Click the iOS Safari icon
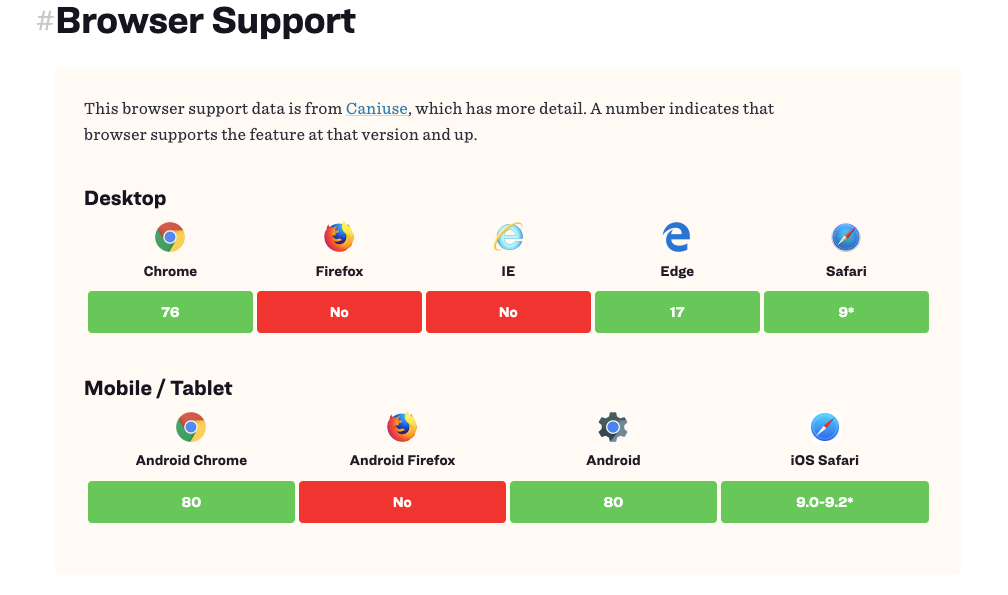Screen dimensions: 1008x595 tap(825, 427)
